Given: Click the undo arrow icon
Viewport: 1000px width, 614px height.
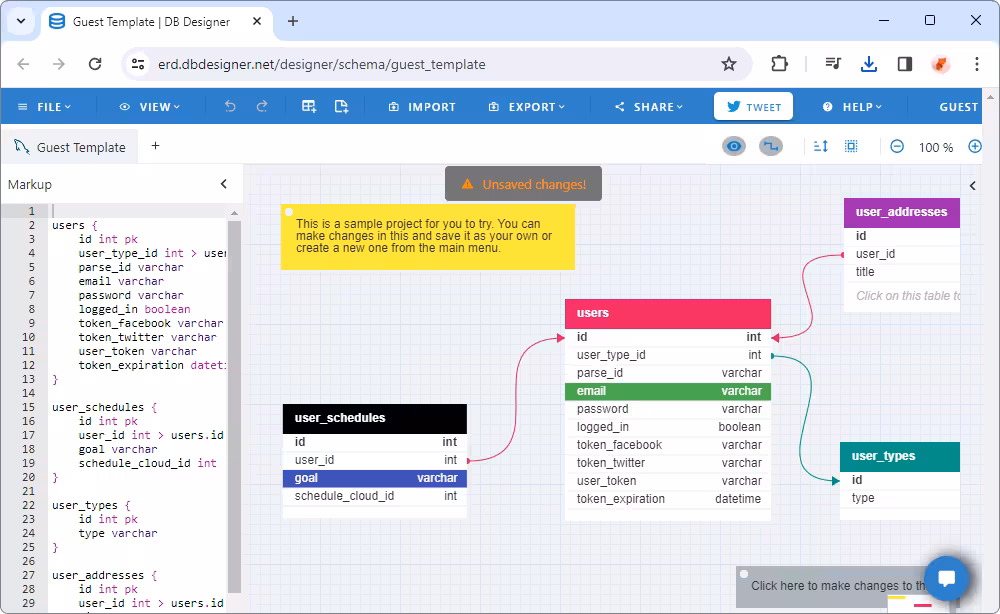Looking at the screenshot, I should (x=230, y=106).
